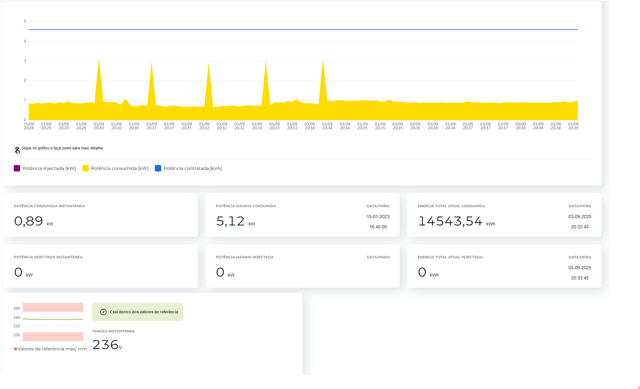The width and height of the screenshot is (640, 389).
Task: Click the 'Potência injectada instantânea' card title
Action: coord(48,257)
